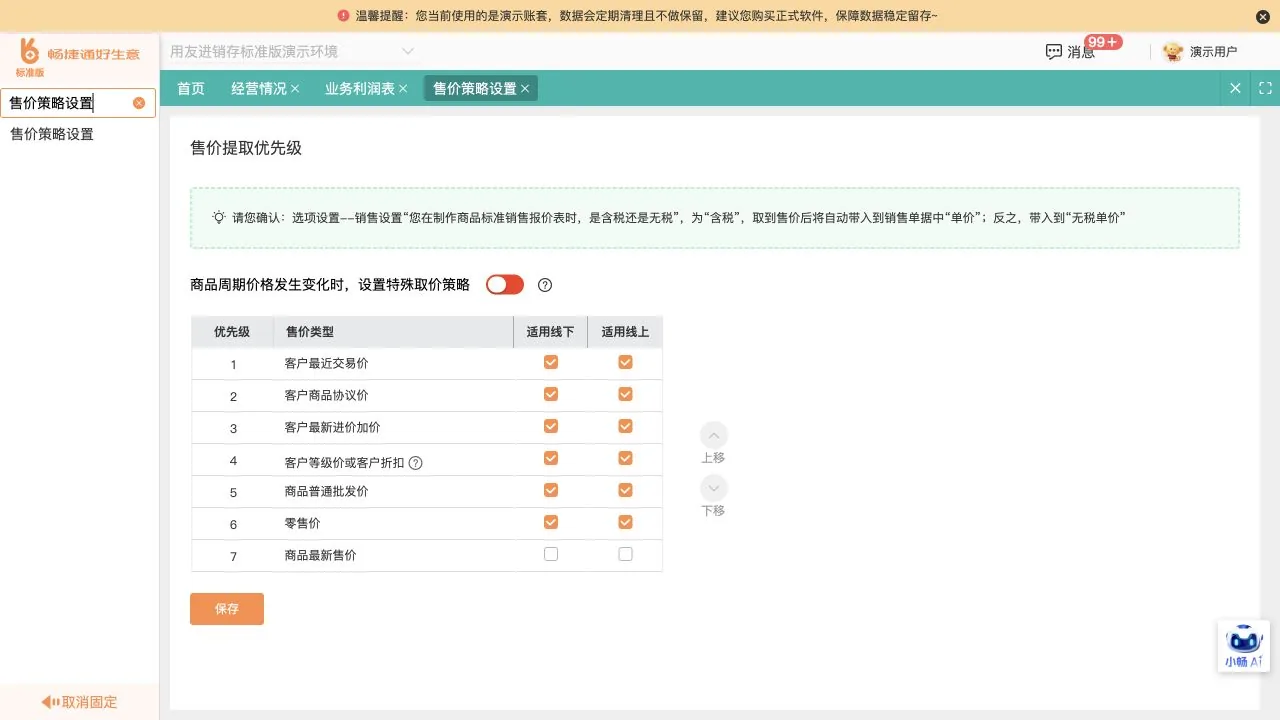Uncheck 适用线下 for 零售价
Viewport: 1280px width, 720px height.
tap(551, 522)
